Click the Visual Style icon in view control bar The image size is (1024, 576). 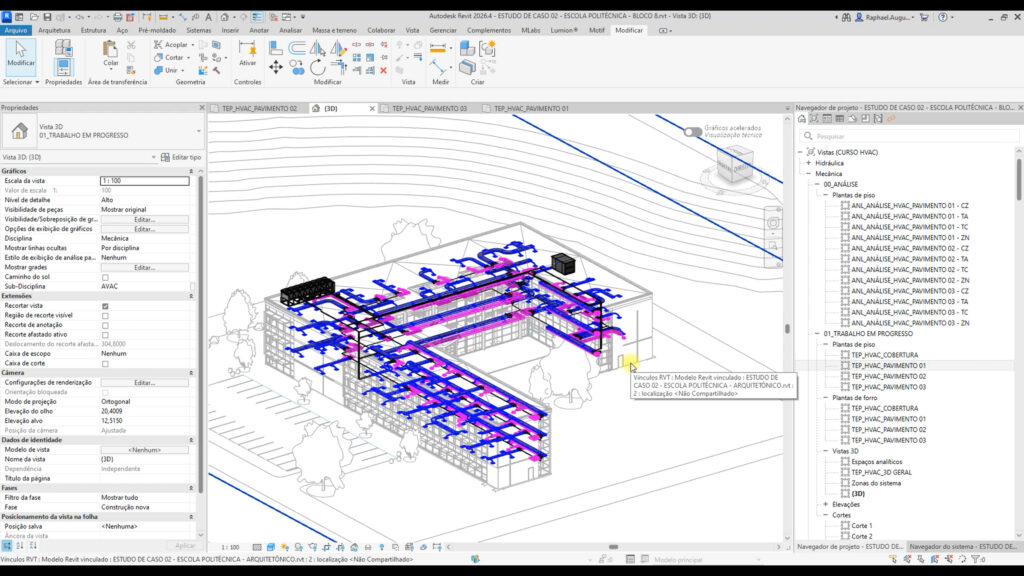tap(270, 547)
